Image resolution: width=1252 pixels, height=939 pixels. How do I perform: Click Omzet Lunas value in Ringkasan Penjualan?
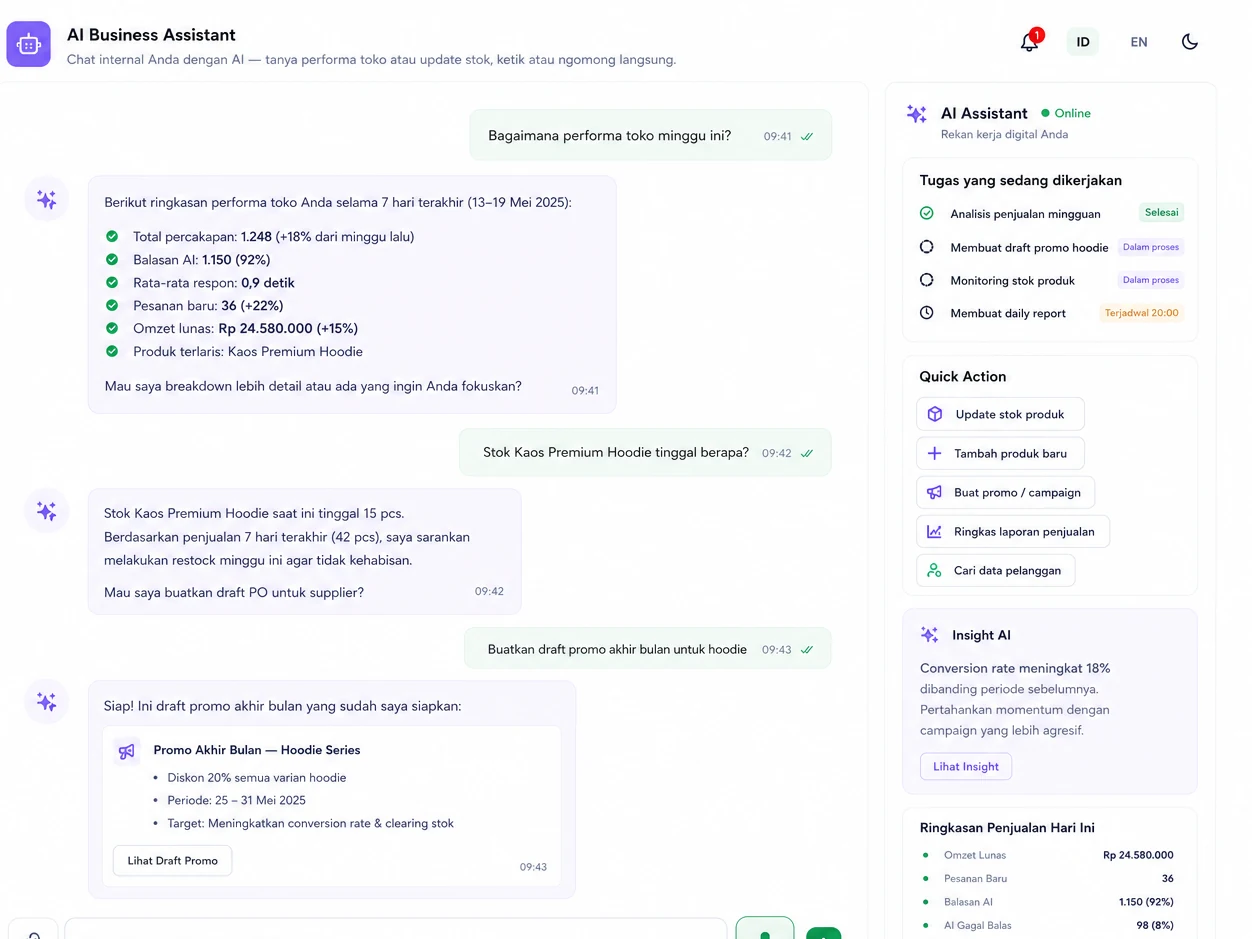click(x=1138, y=855)
